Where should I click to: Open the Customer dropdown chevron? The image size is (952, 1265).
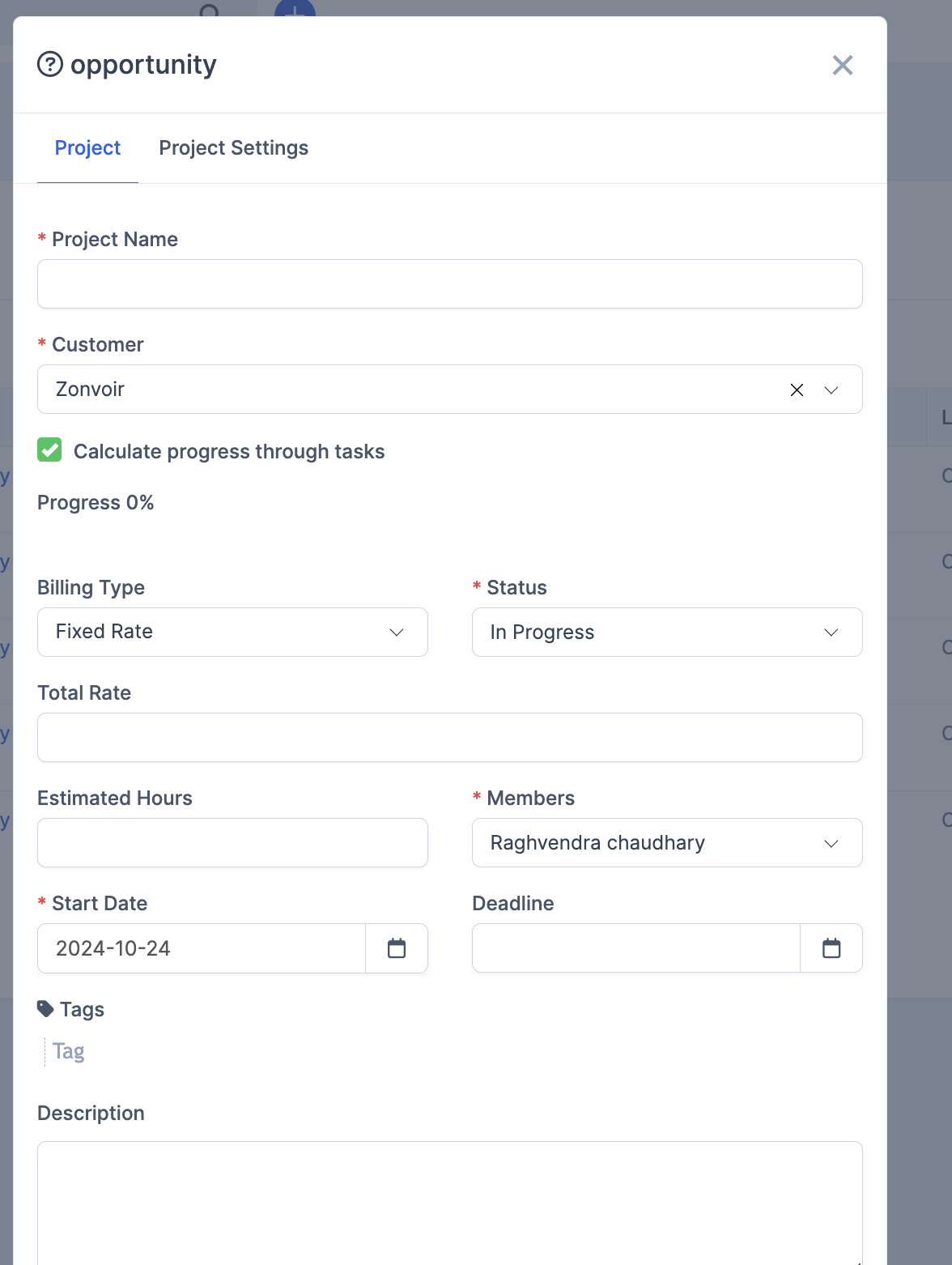(x=831, y=390)
